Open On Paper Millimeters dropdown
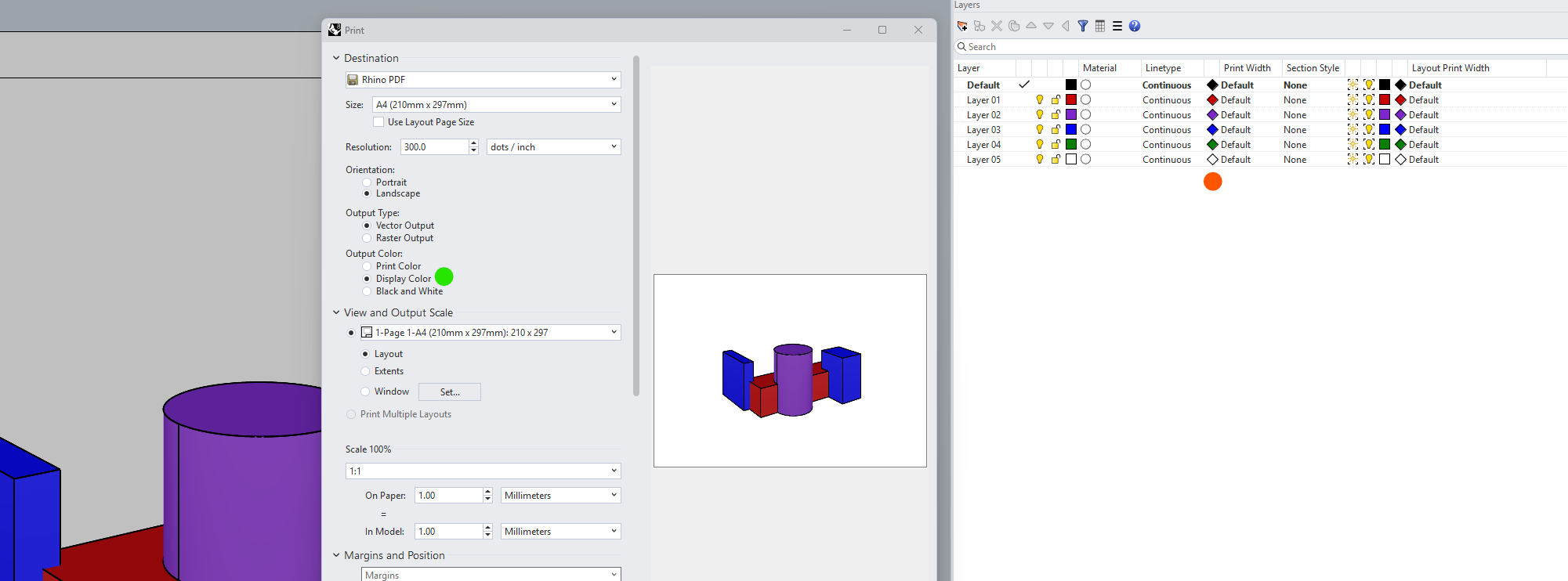 561,496
